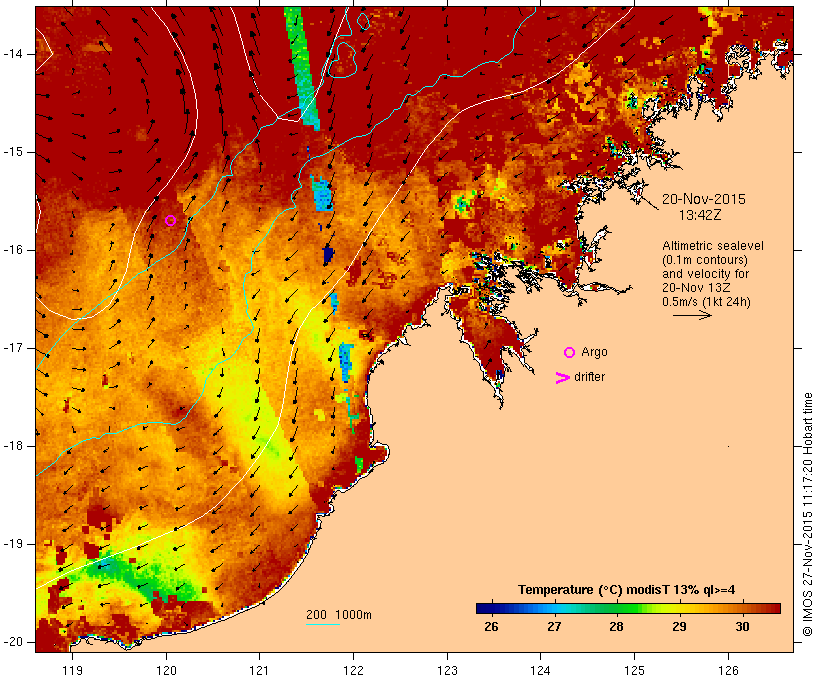Screen dimensions: 820x680
Task: Click the '(0.1m contours)' text
Action: 705,260
